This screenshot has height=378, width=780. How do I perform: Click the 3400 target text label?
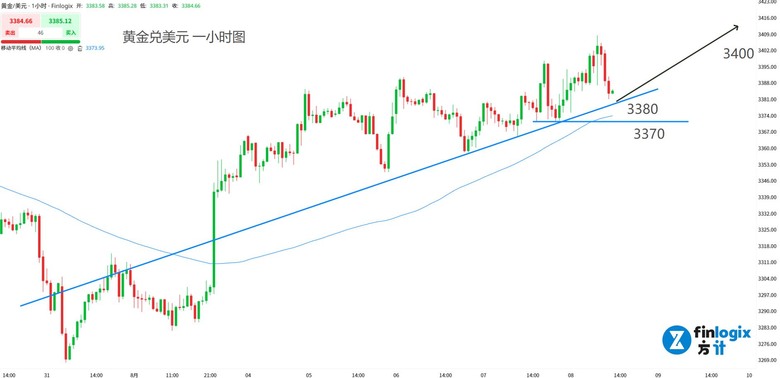coord(739,54)
